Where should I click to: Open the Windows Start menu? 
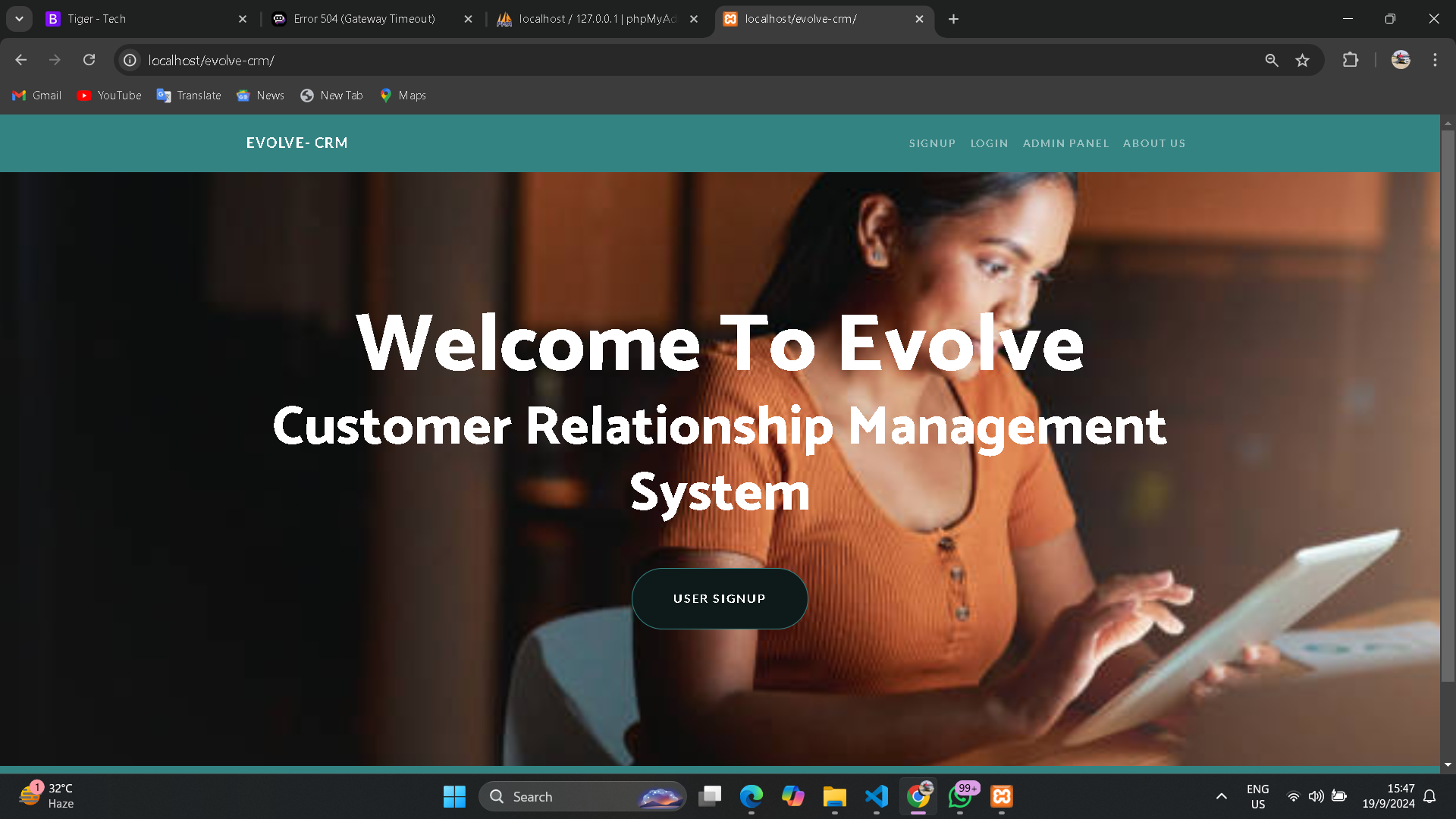click(454, 796)
